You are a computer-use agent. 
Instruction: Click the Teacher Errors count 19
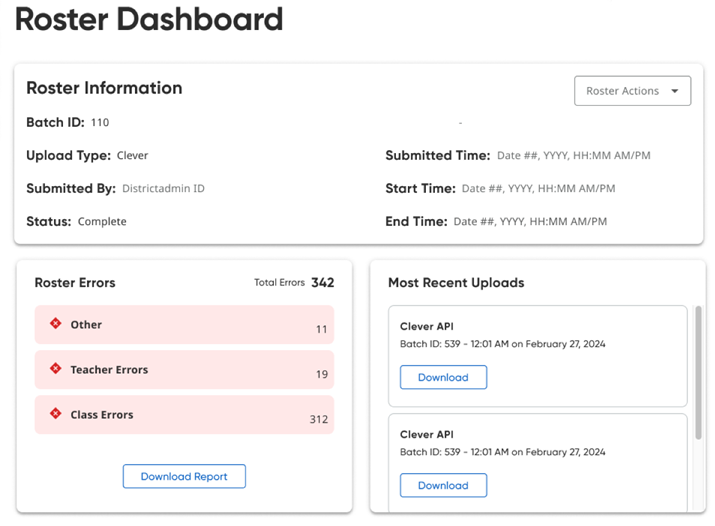[x=322, y=374]
